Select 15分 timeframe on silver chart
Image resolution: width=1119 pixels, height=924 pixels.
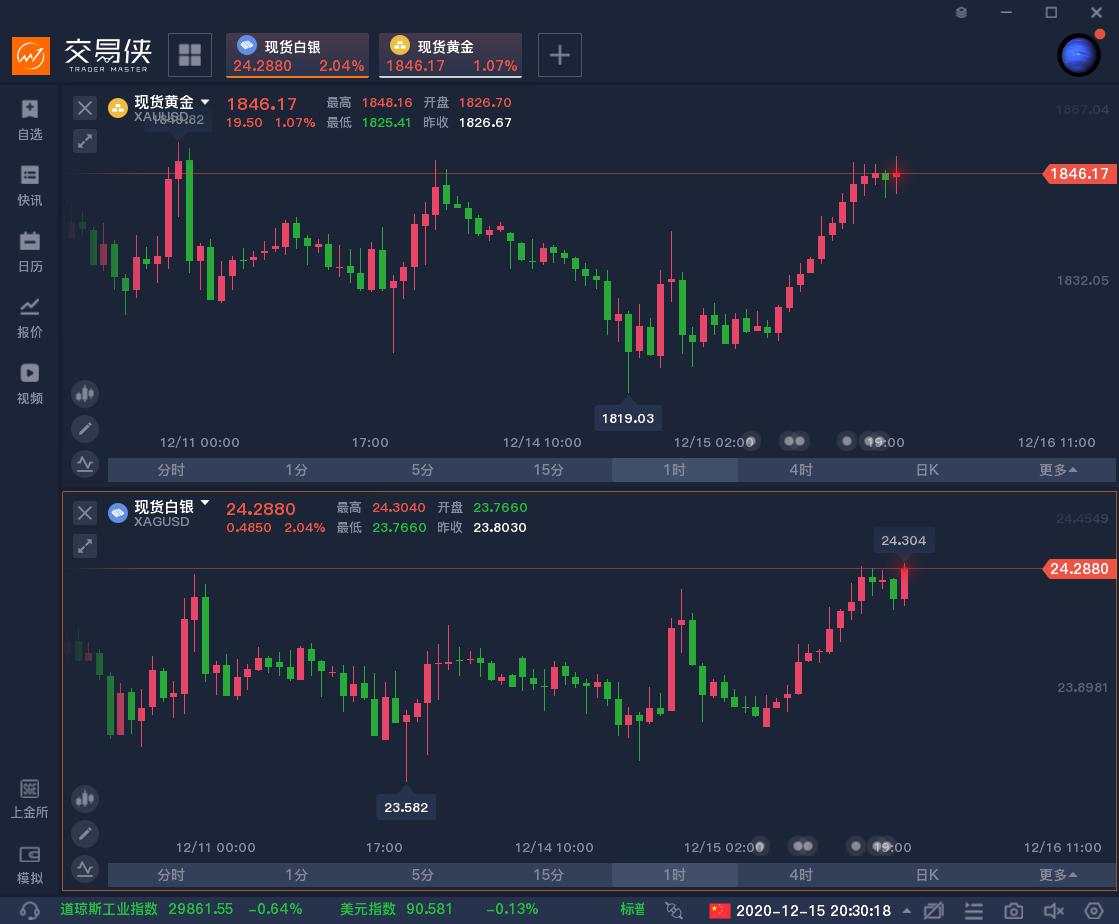coord(549,875)
